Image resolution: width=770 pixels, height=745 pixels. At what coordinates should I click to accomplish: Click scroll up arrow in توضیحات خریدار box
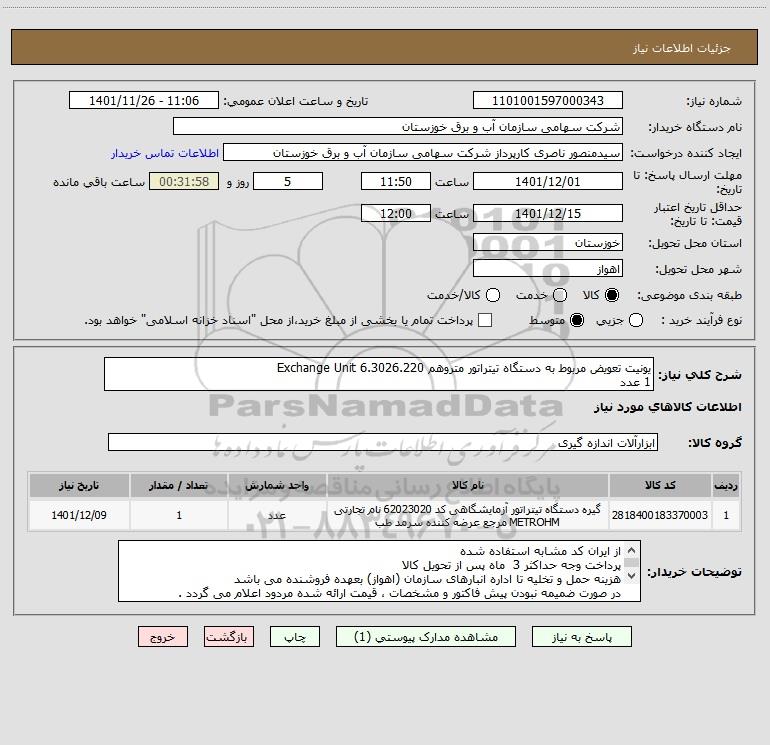click(632, 550)
